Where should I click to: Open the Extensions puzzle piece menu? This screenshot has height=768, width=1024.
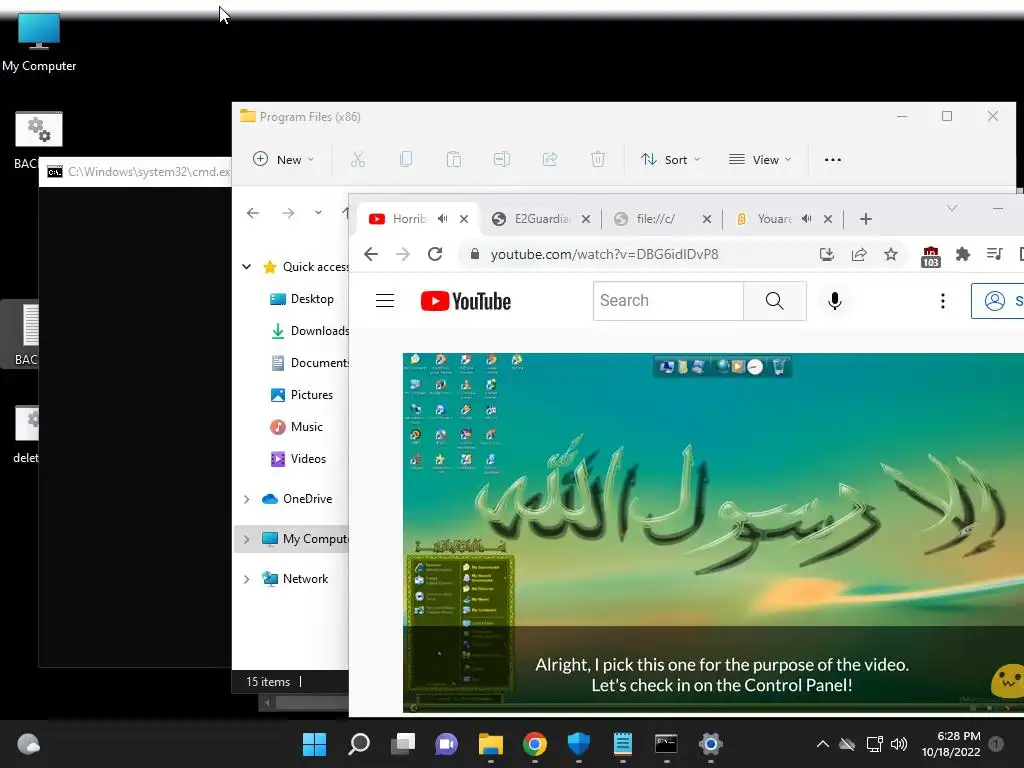963,255
